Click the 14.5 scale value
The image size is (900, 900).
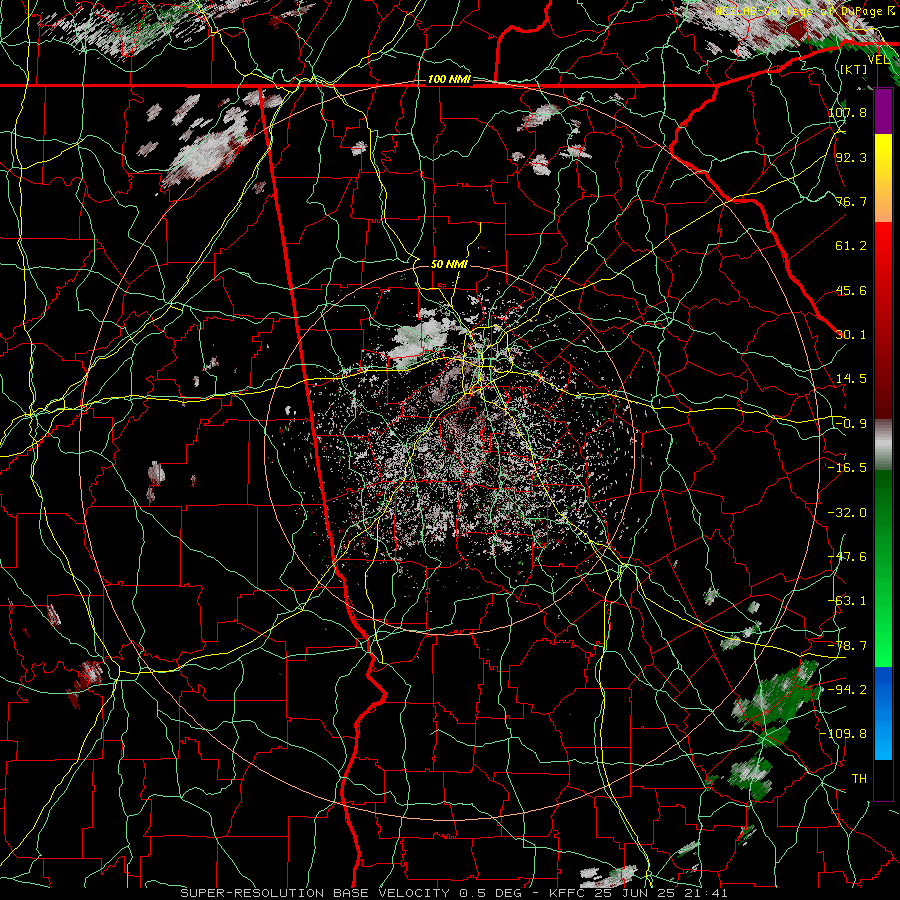tap(851, 379)
